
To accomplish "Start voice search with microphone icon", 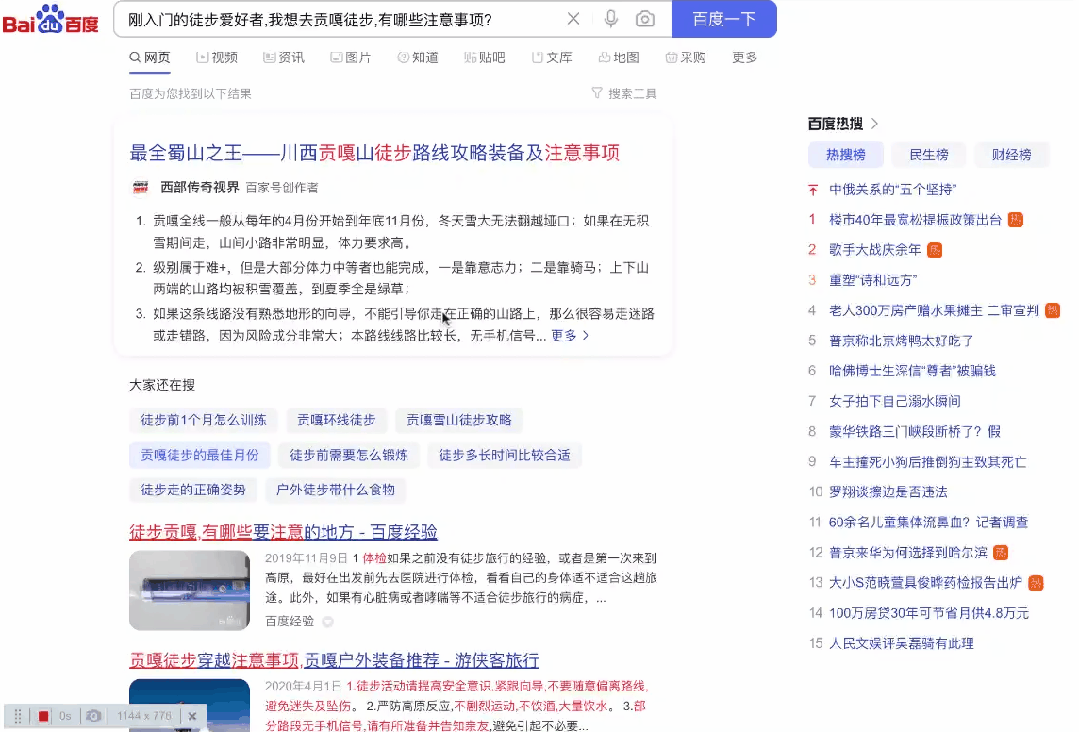I will coord(610,19).
